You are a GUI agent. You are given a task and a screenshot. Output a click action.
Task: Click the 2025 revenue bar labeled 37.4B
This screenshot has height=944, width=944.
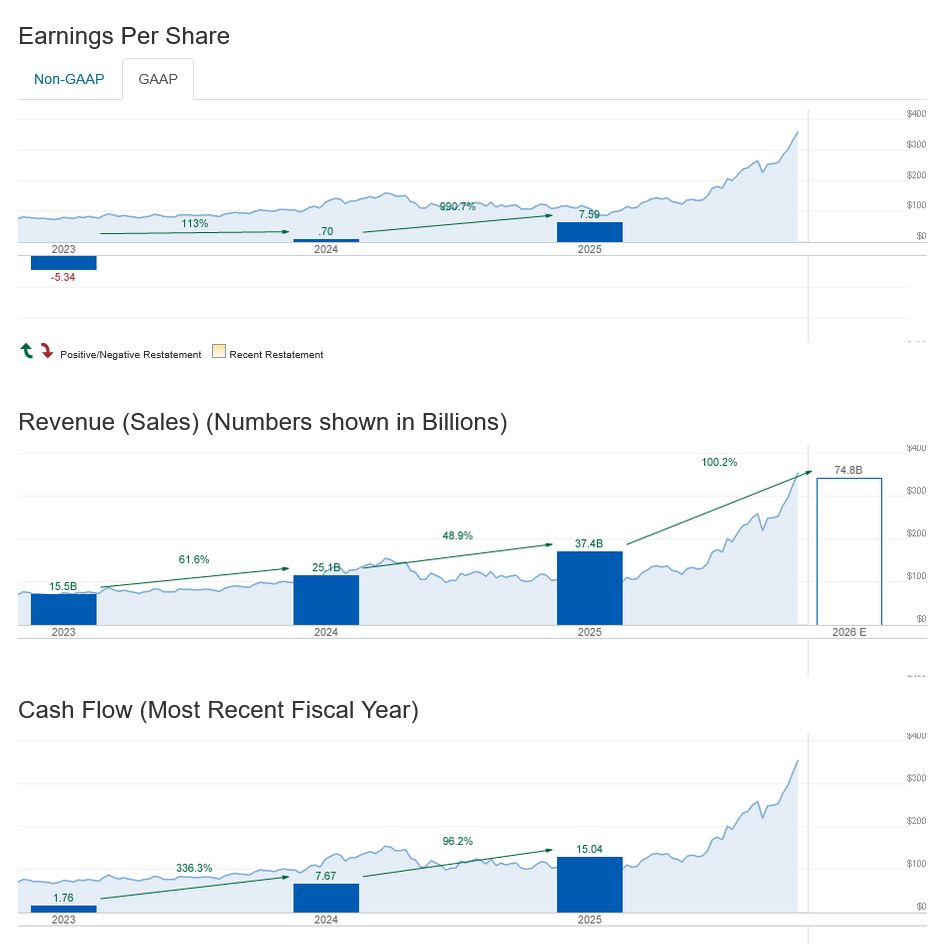590,588
